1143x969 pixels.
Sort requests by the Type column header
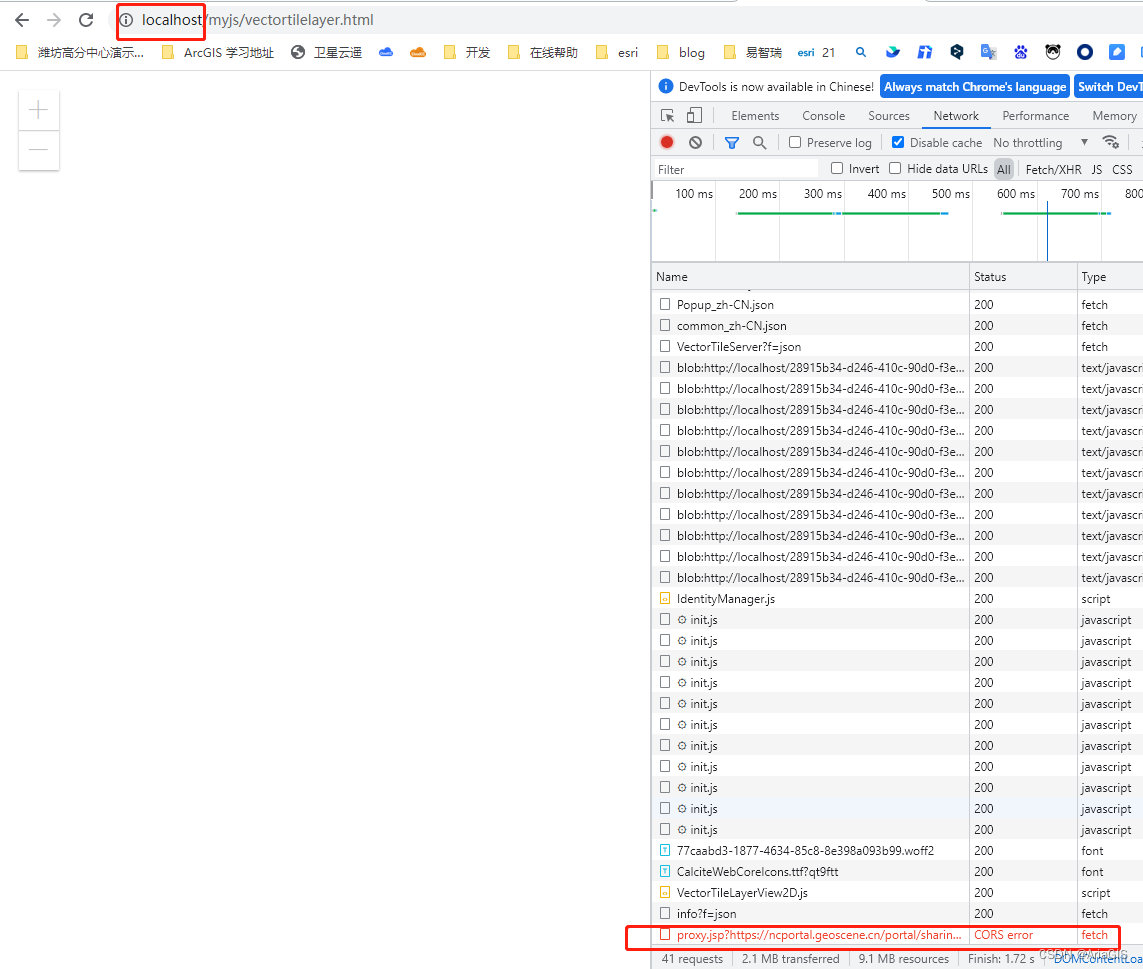pos(1110,277)
